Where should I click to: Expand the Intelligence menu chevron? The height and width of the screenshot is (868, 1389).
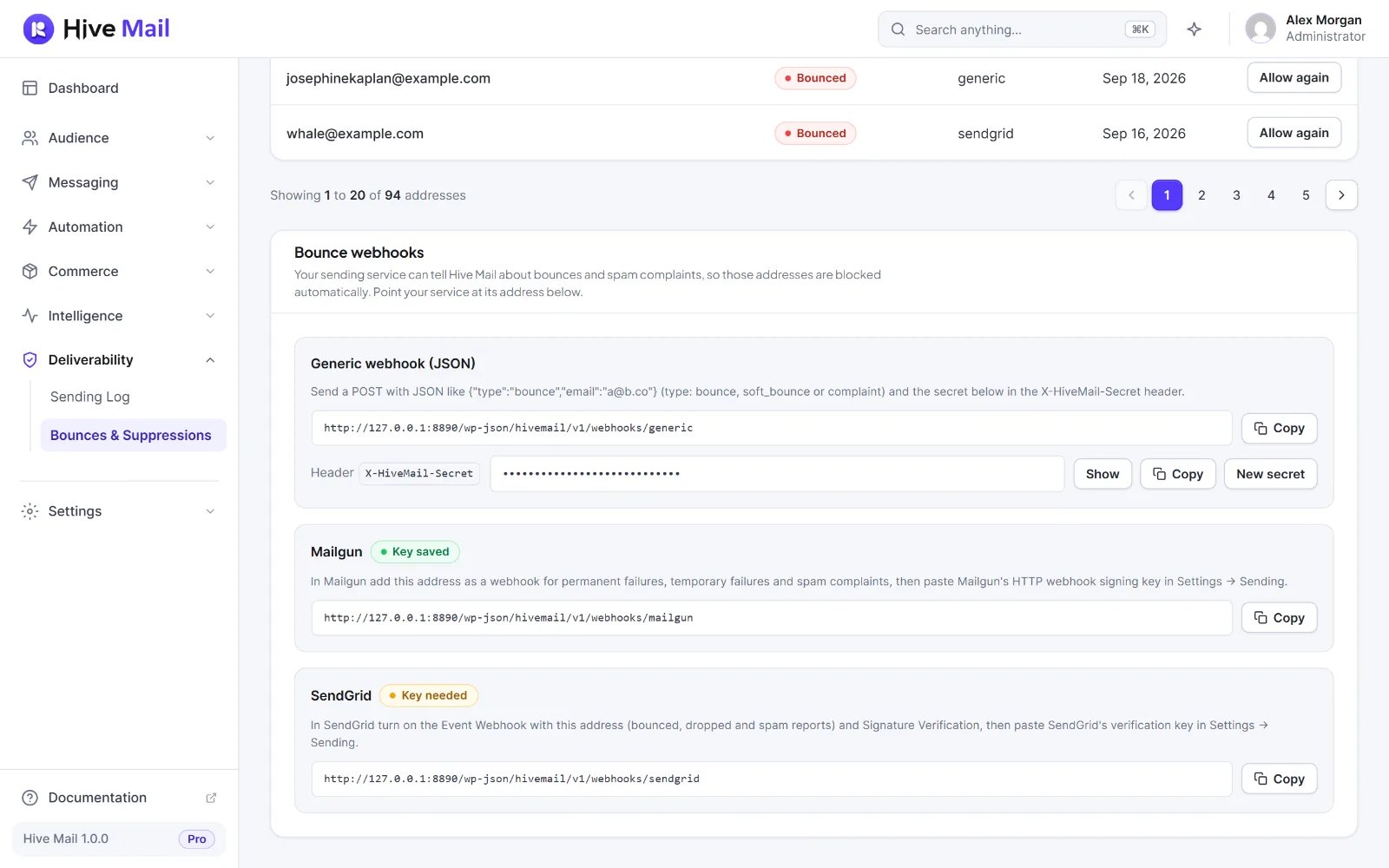210,316
